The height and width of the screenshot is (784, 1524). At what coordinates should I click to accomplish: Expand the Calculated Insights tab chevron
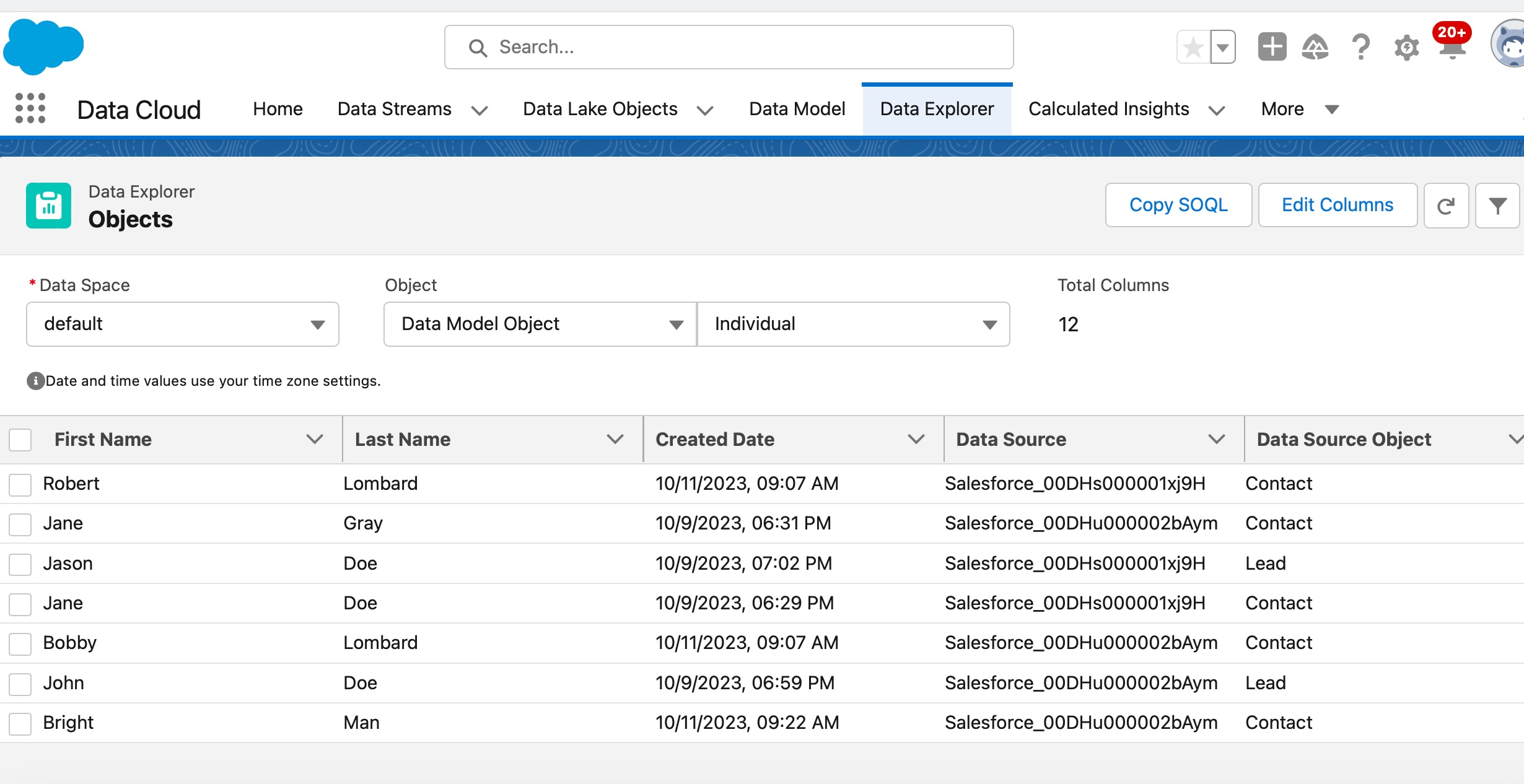coord(1217,110)
